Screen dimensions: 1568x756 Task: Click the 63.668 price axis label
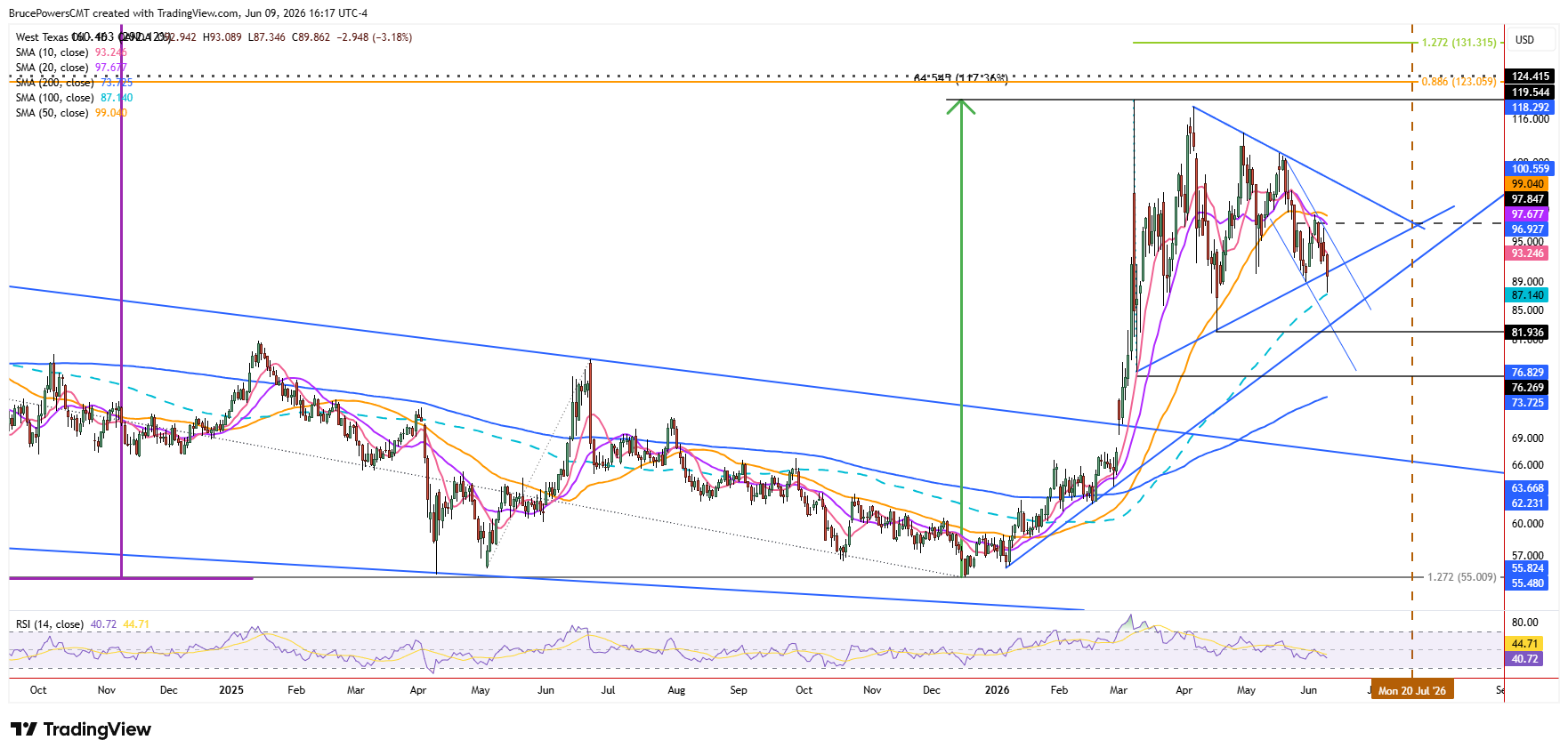[1528, 488]
